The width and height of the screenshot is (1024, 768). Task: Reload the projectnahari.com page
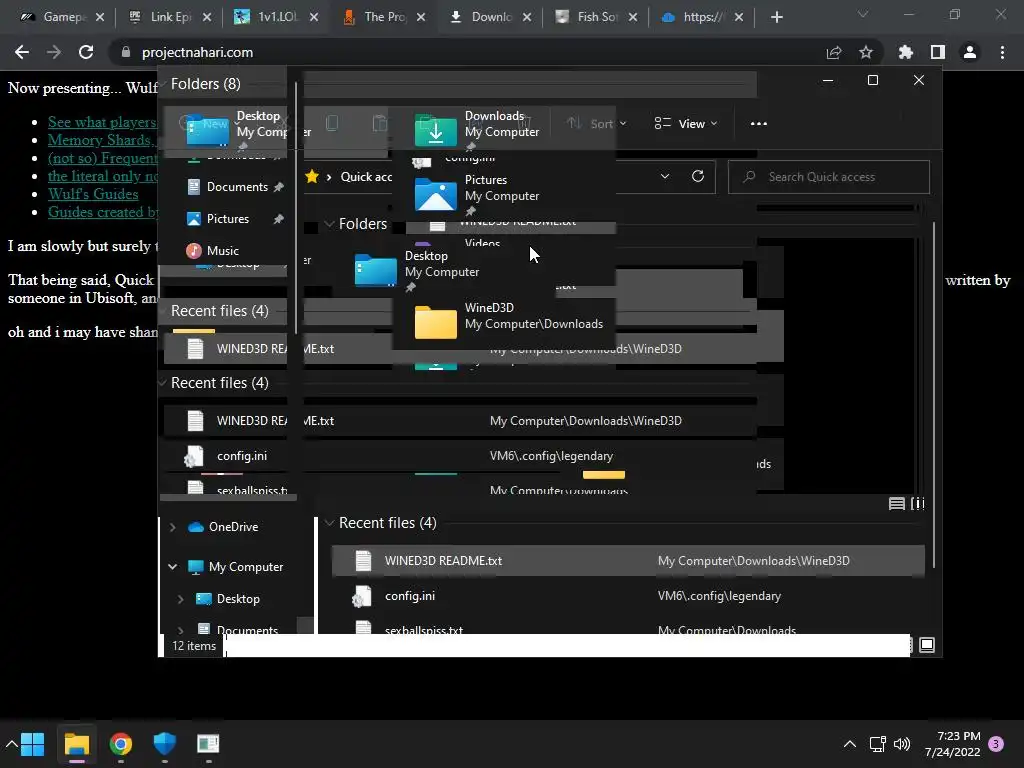point(86,52)
